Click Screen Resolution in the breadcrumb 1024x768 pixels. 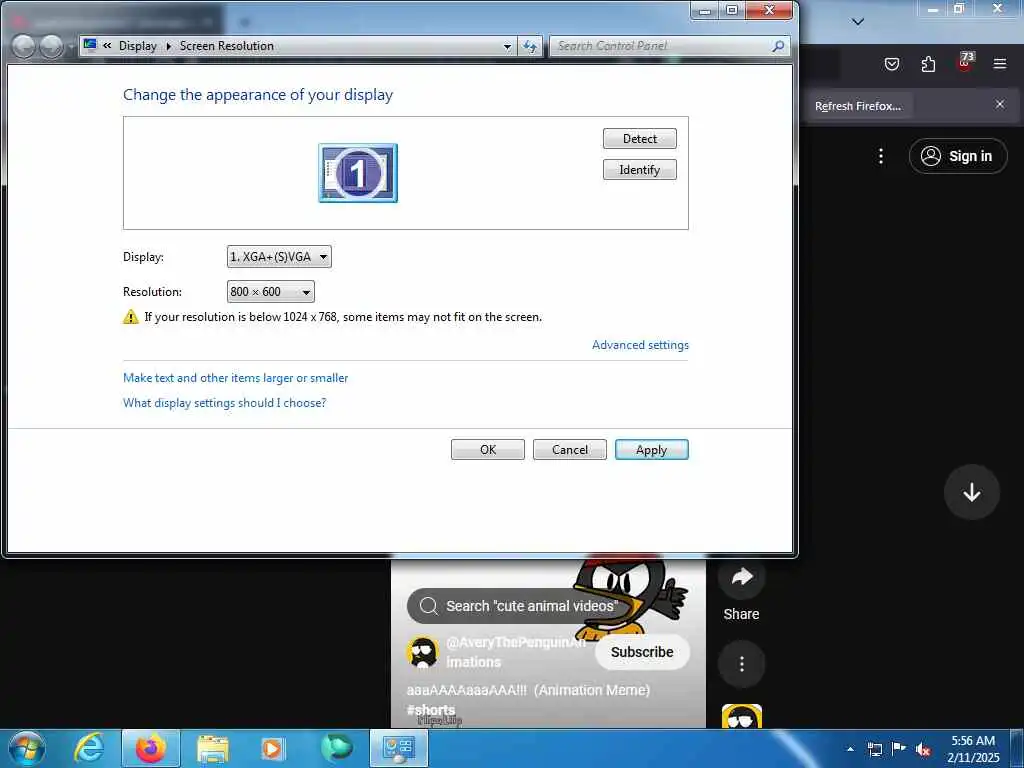pos(227,46)
